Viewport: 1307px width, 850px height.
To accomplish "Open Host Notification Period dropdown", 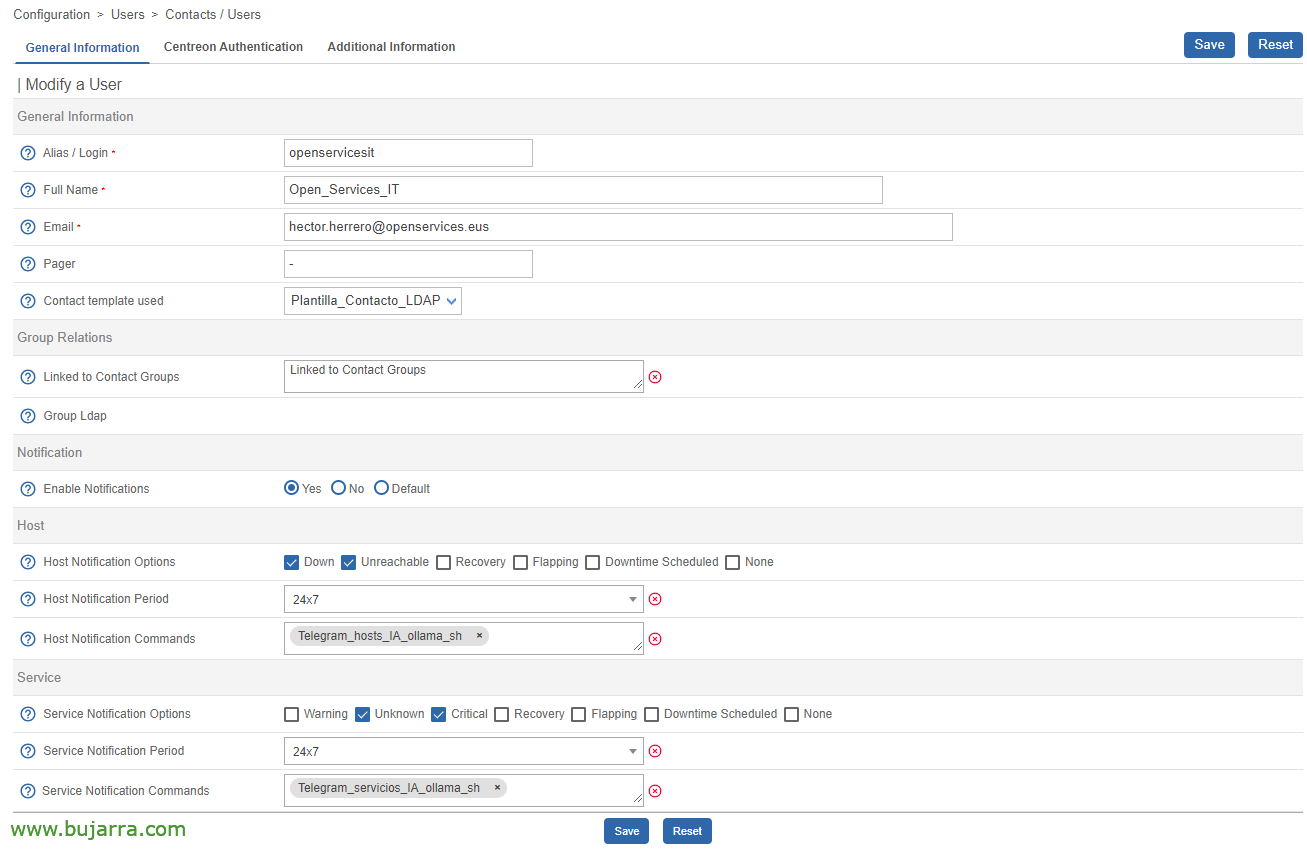I will [464, 599].
